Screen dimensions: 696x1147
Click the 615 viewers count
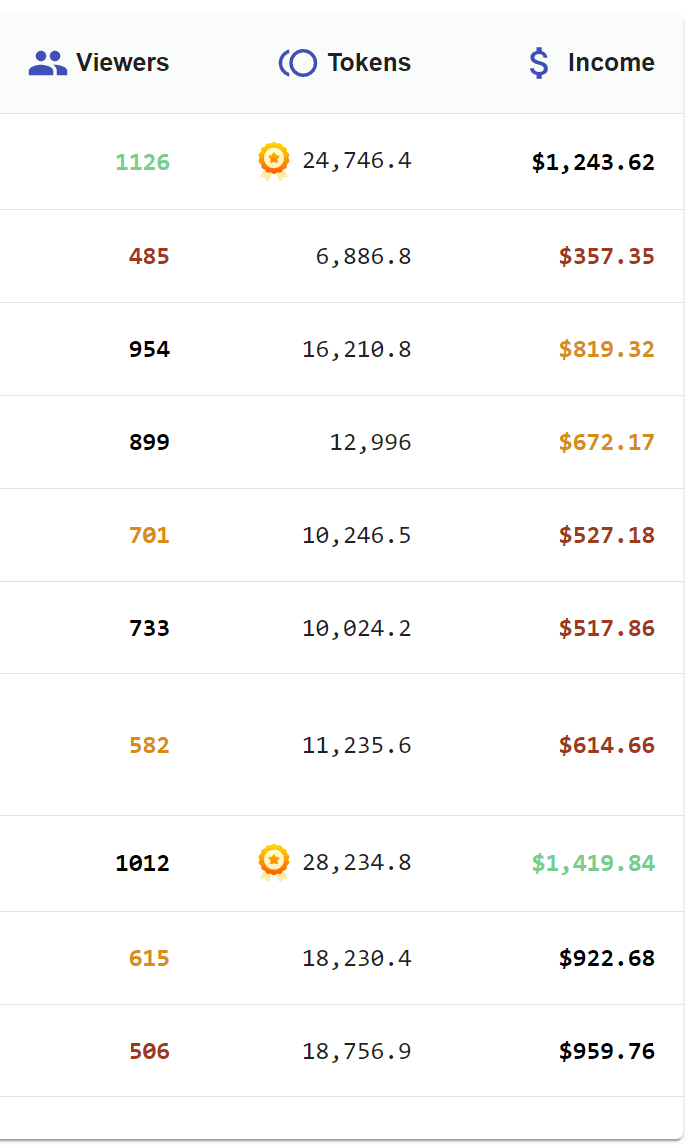tap(149, 958)
